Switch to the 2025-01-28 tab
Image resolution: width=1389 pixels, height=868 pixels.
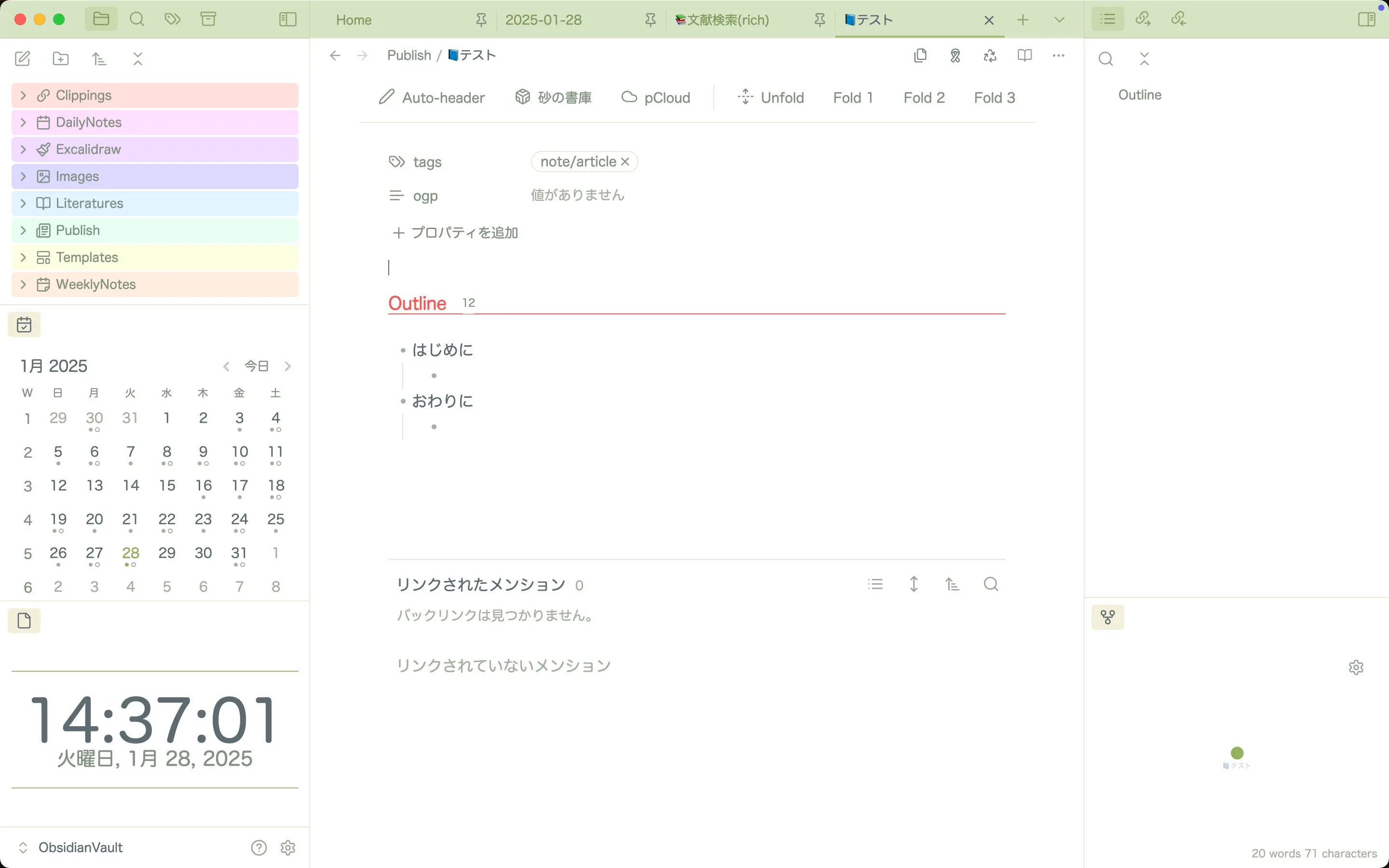click(x=543, y=20)
